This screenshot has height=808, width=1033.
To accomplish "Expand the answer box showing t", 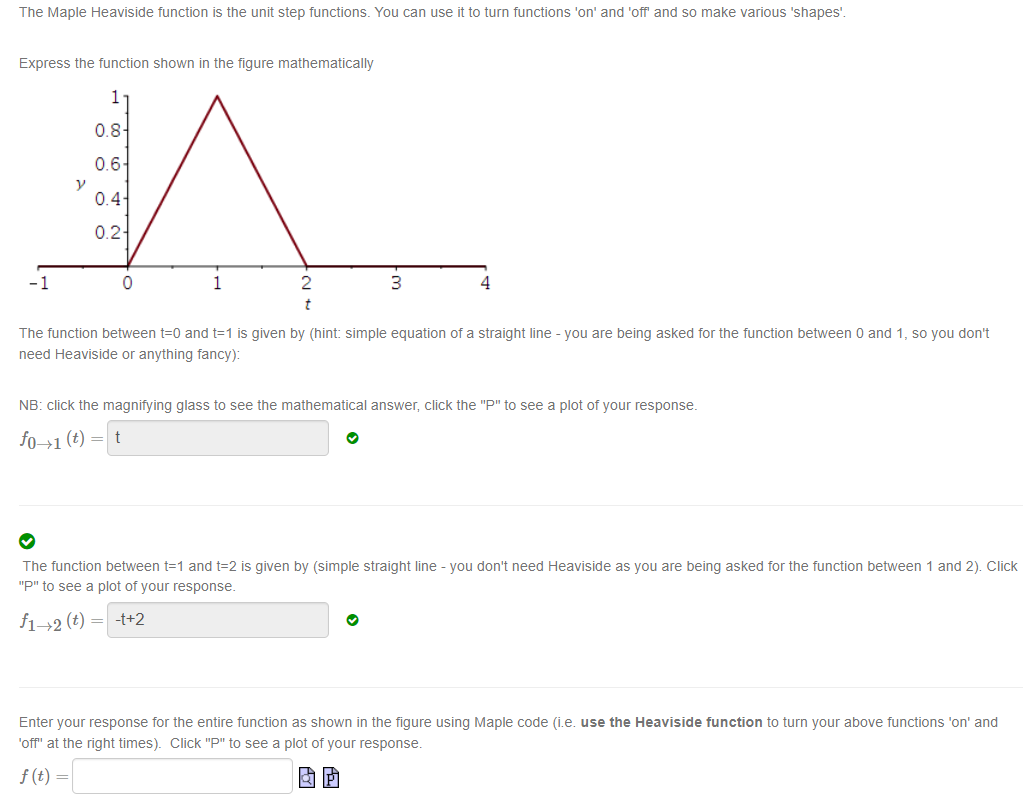I will point(217,437).
